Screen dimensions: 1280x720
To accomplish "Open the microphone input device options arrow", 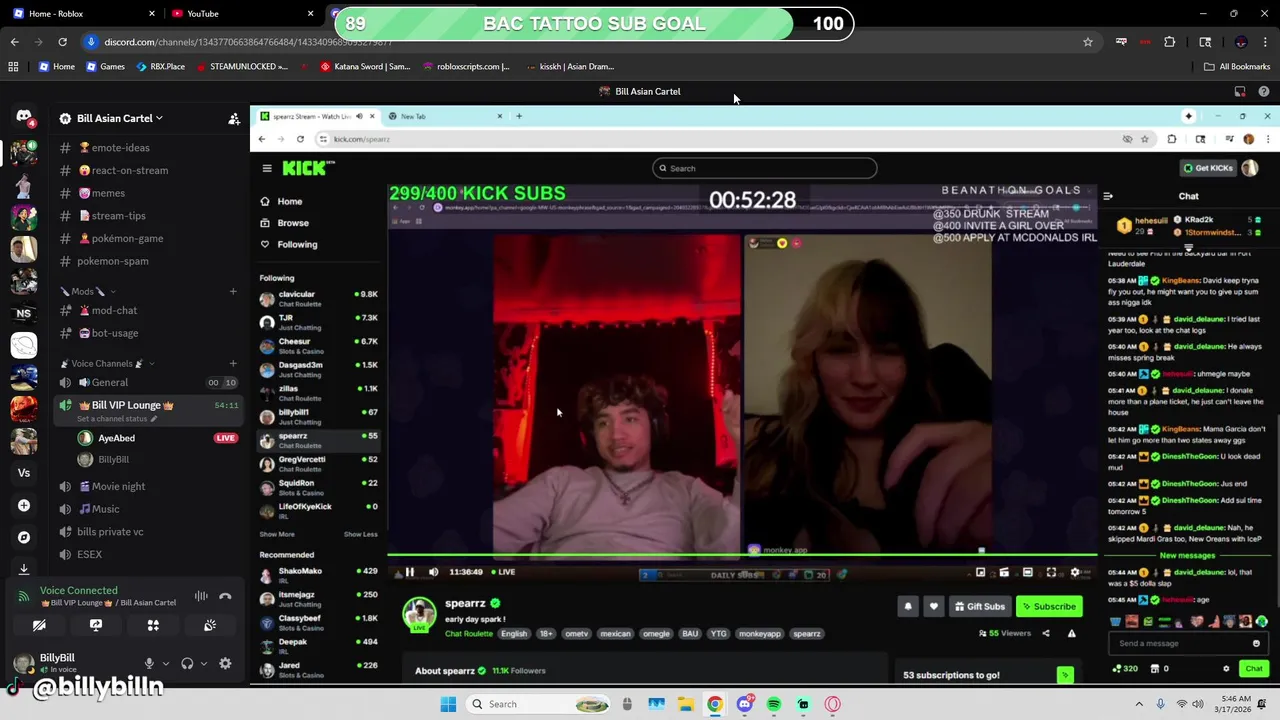I will (x=165, y=663).
